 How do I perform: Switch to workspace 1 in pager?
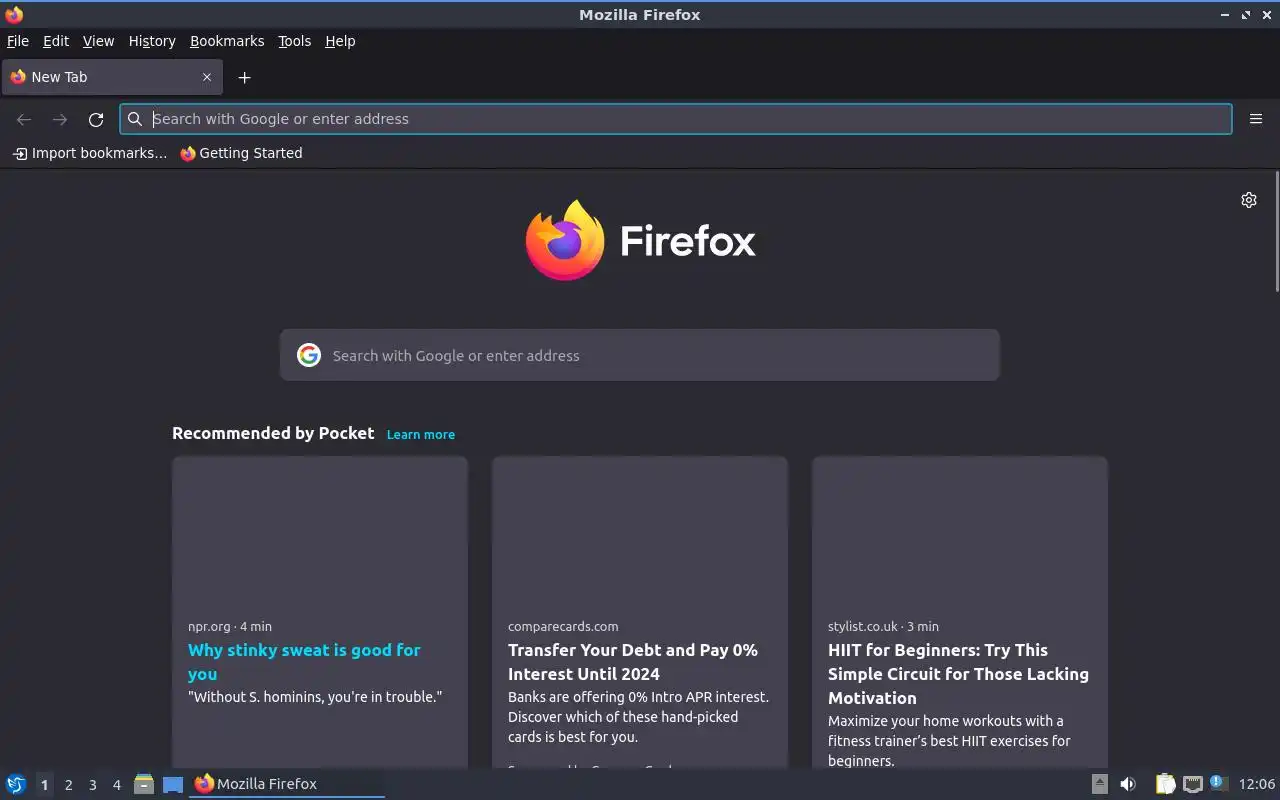point(44,785)
